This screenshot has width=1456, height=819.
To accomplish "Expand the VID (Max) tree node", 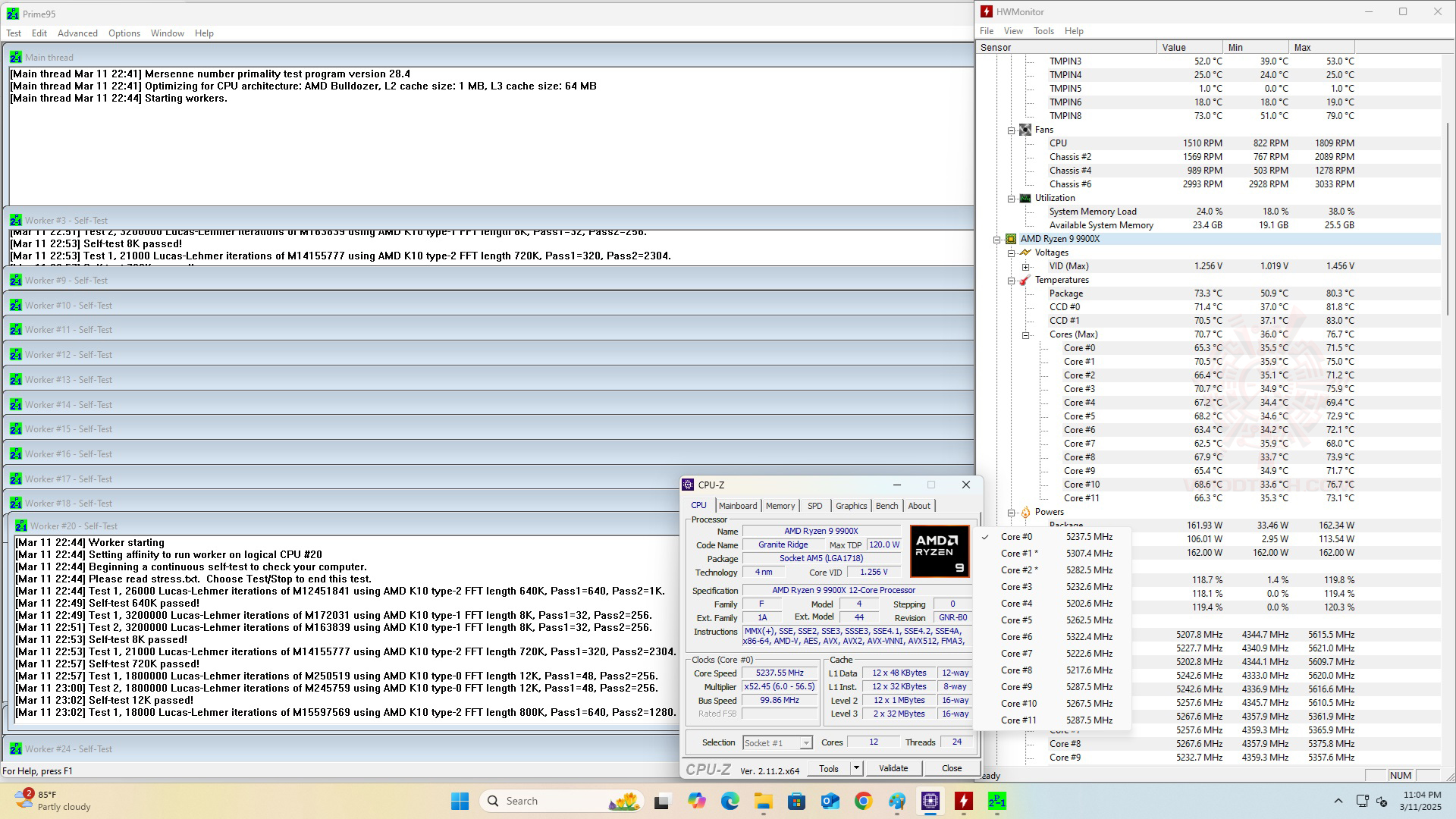I will tap(1025, 266).
